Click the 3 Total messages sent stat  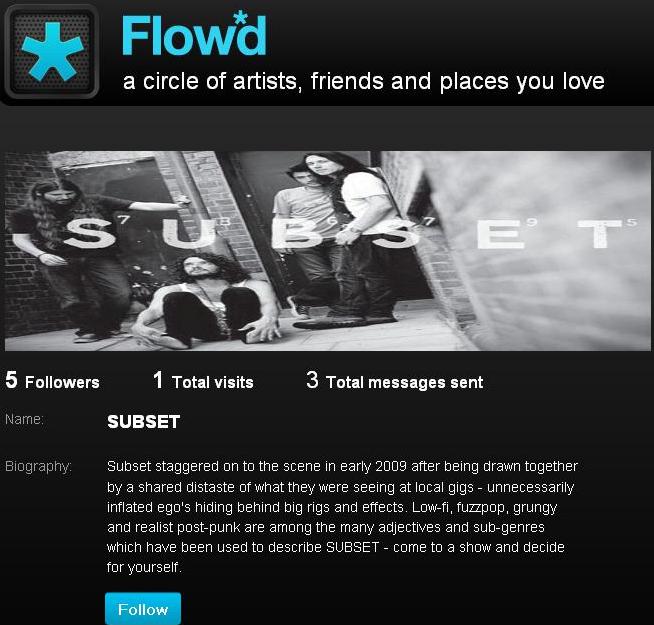395,381
